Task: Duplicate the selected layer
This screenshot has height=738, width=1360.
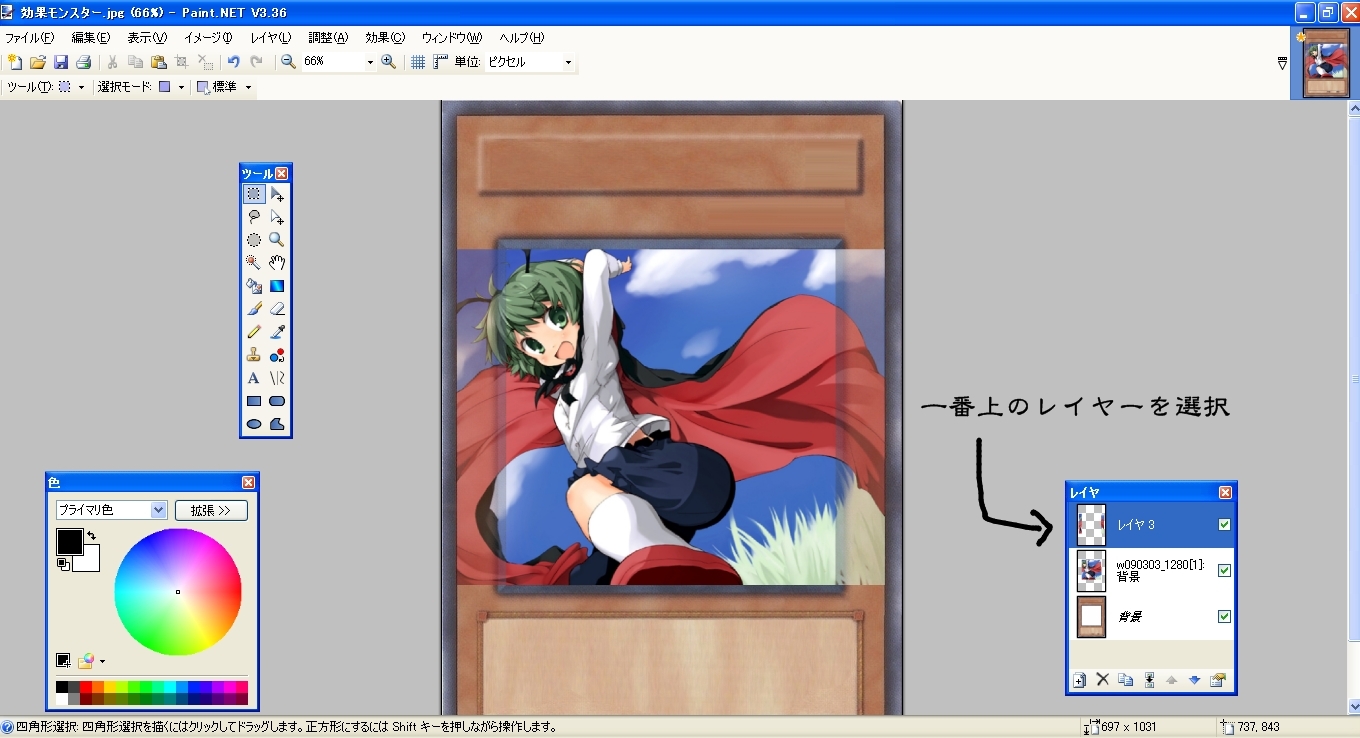Action: point(1126,680)
